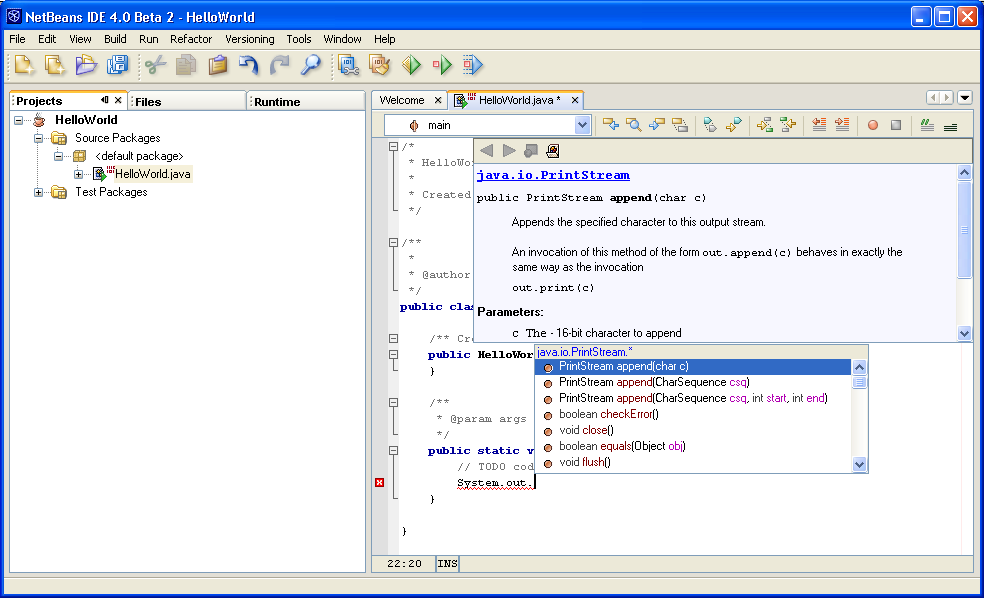Click the Open Project folder icon
The width and height of the screenshot is (984, 598).
point(86,65)
